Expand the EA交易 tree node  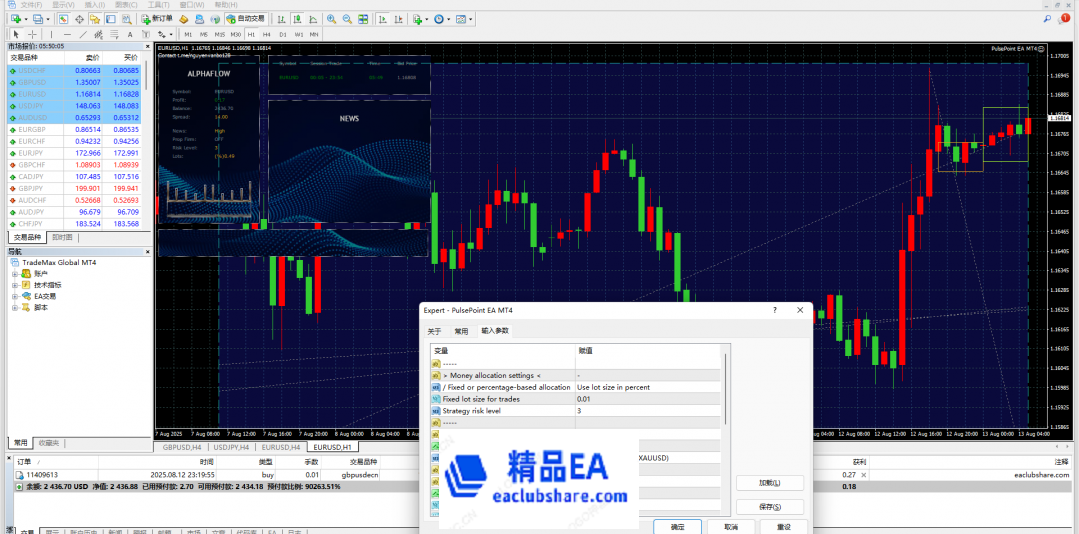[x=14, y=296]
